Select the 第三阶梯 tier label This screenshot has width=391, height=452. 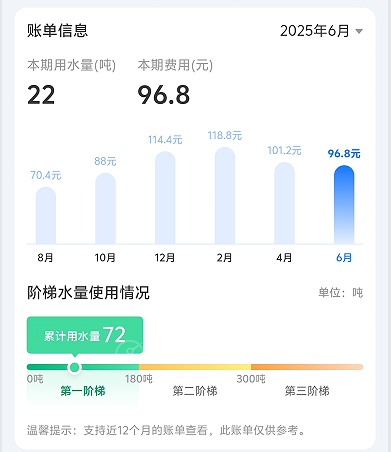307,391
